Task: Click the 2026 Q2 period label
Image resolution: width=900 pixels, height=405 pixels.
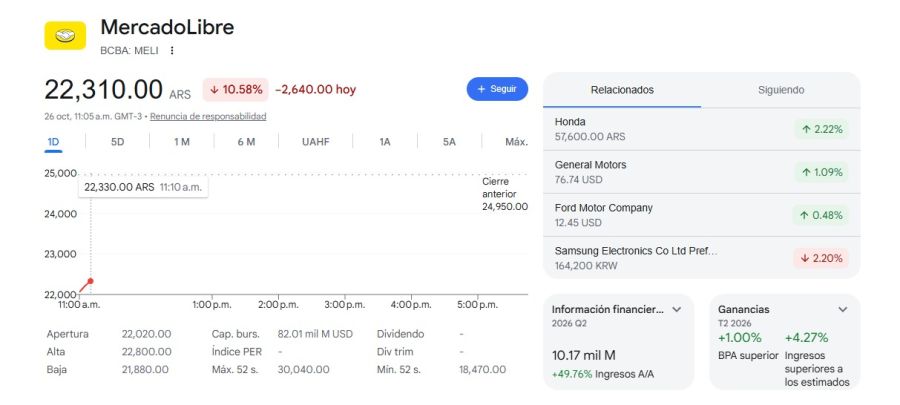Action: point(569,324)
